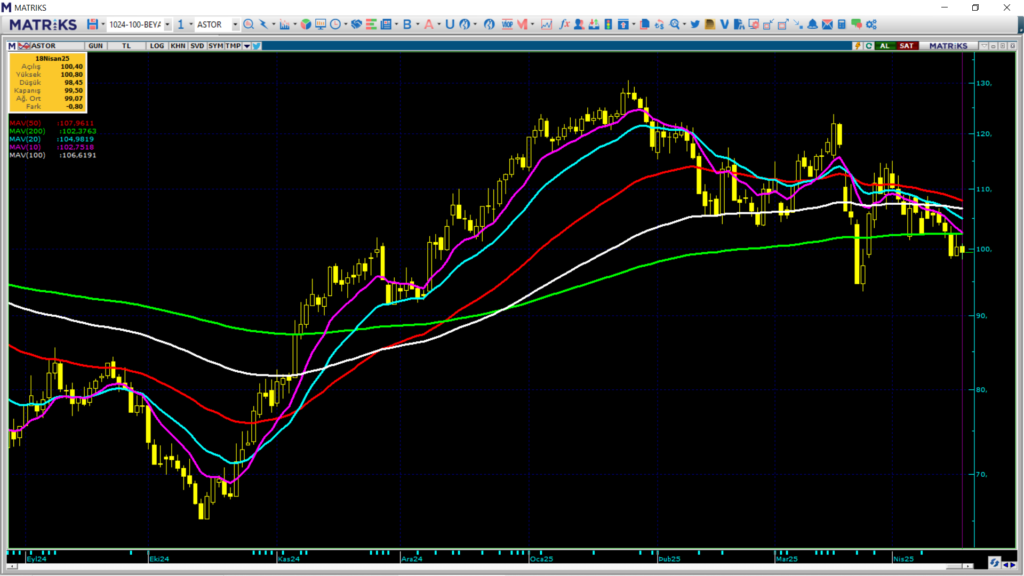Click the fx formula icon
1024x576 pixels.
[x=564, y=24]
